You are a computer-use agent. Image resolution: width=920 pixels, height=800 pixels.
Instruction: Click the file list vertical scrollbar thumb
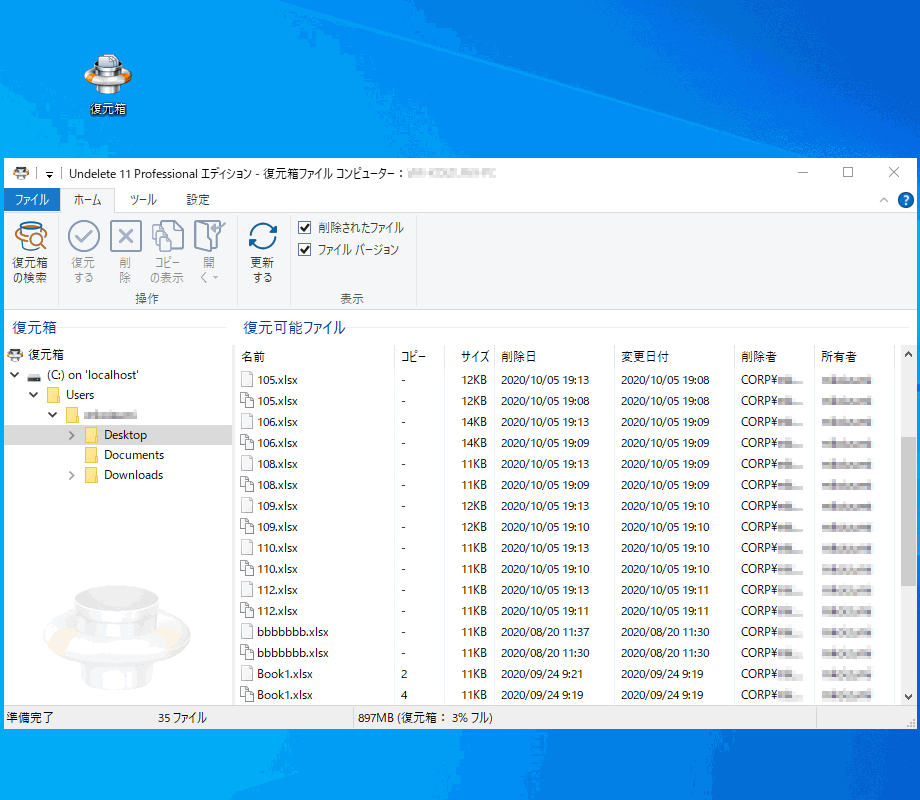tap(908, 511)
